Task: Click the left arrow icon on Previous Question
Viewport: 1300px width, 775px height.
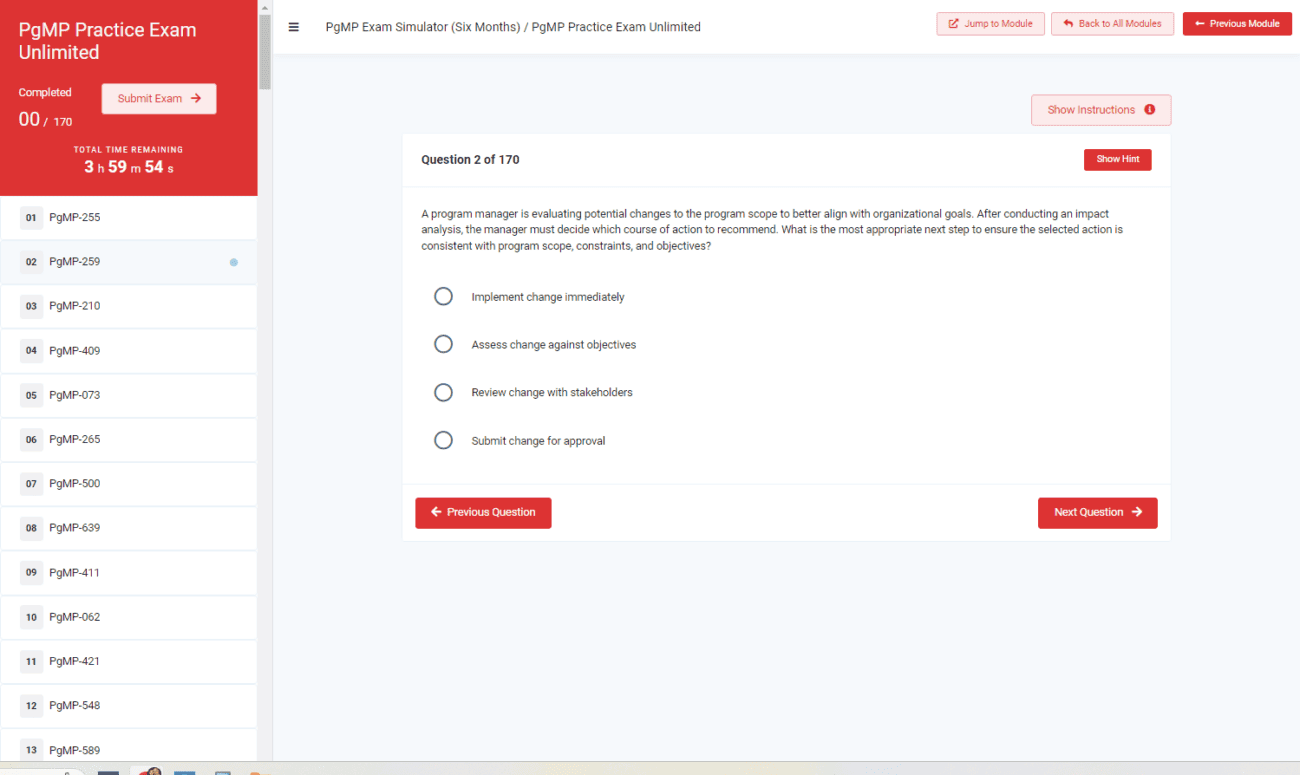Action: coord(436,512)
